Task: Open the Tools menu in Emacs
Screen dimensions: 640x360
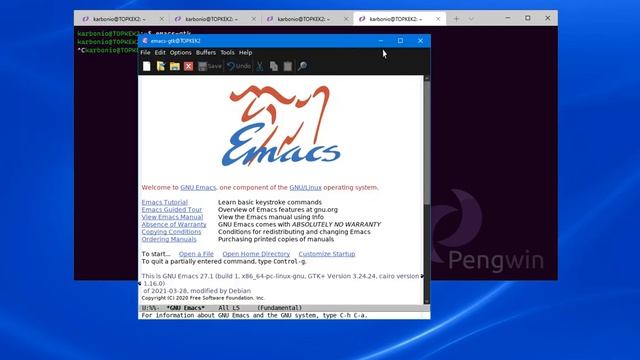Action: (x=227, y=53)
